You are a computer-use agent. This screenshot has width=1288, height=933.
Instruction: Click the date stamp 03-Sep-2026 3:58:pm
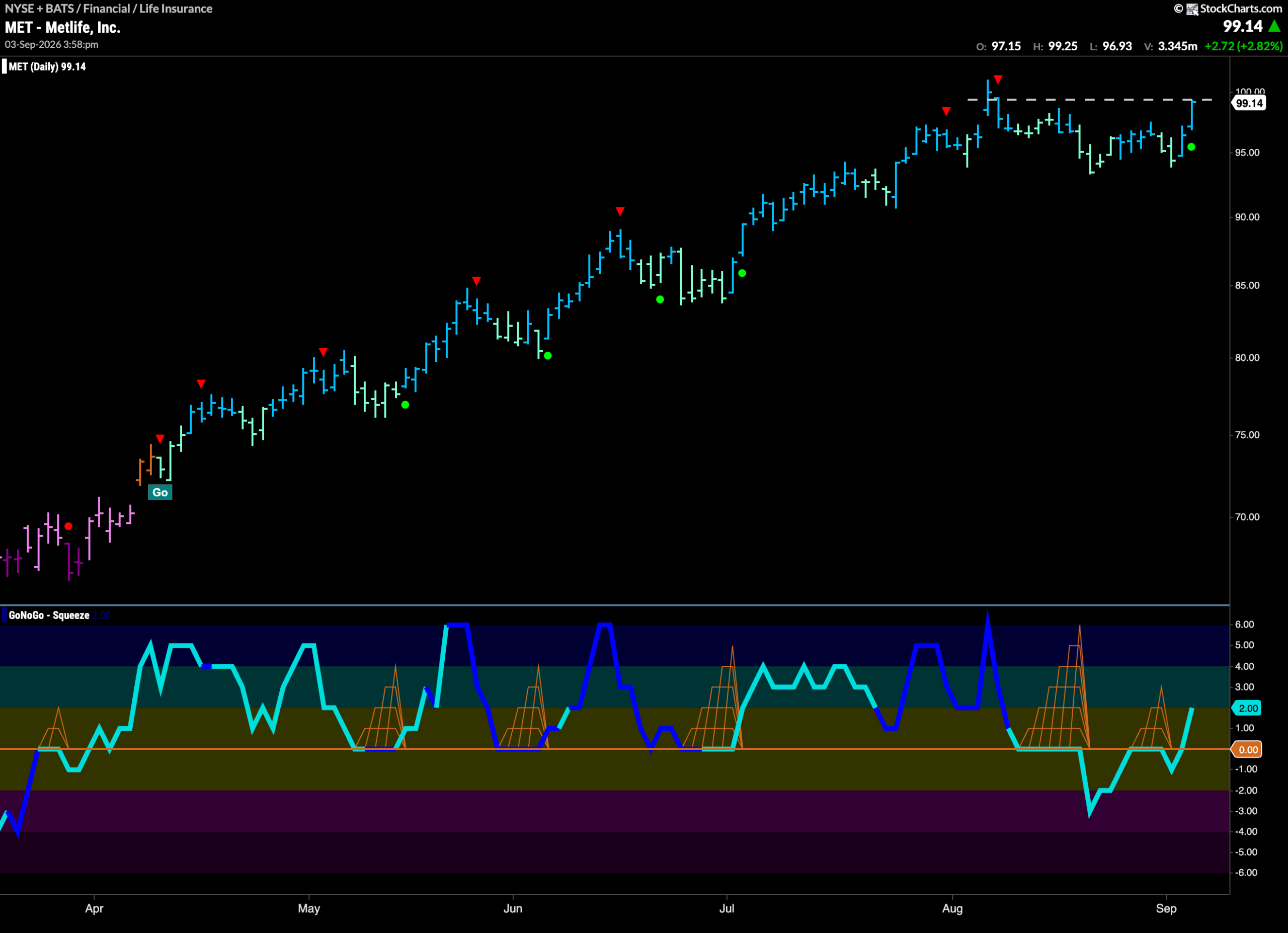52,44
